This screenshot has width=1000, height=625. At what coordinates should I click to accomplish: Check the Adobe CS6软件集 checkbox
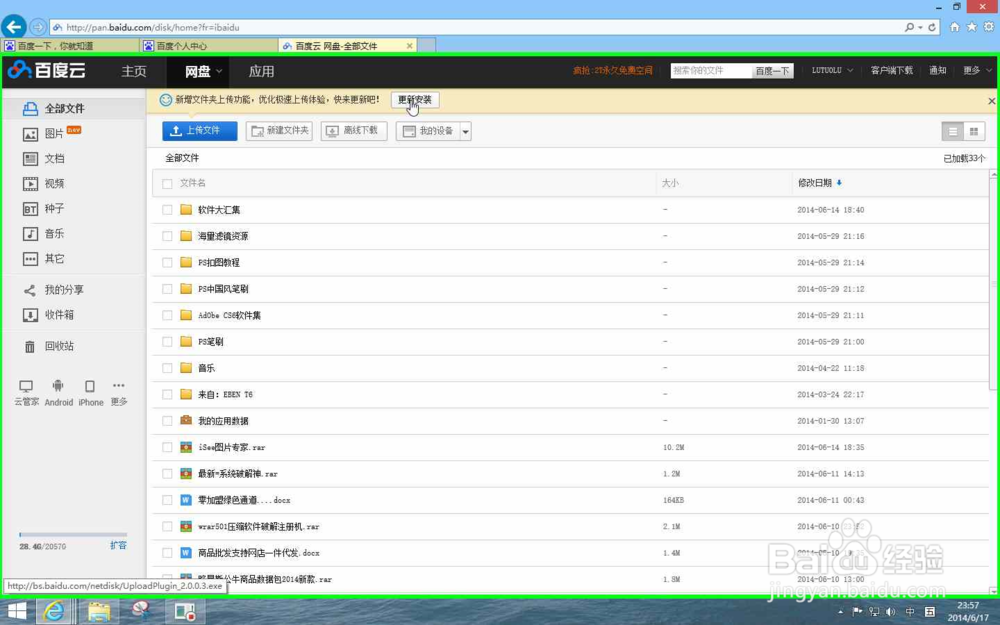coord(167,315)
